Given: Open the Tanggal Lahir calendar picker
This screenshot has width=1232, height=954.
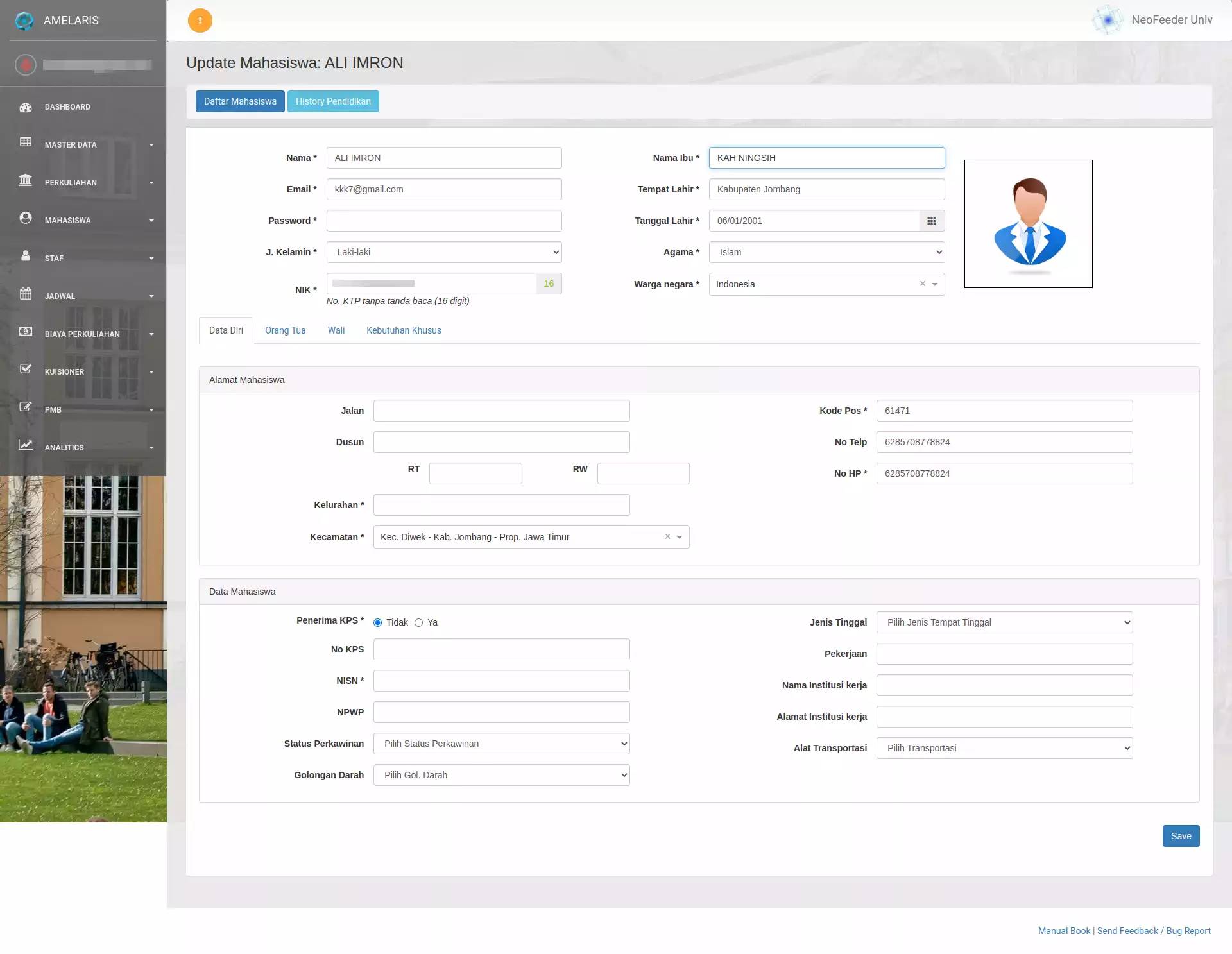Looking at the screenshot, I should [932, 221].
